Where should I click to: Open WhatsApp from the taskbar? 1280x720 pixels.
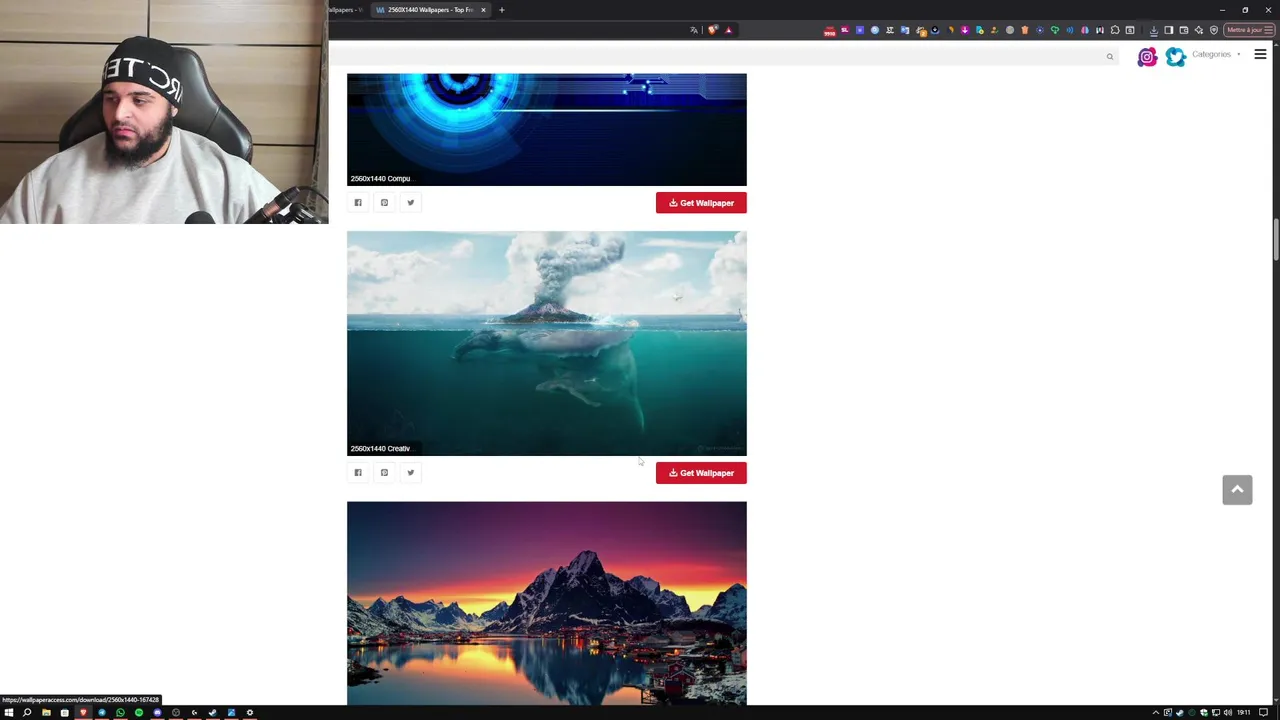click(x=120, y=712)
